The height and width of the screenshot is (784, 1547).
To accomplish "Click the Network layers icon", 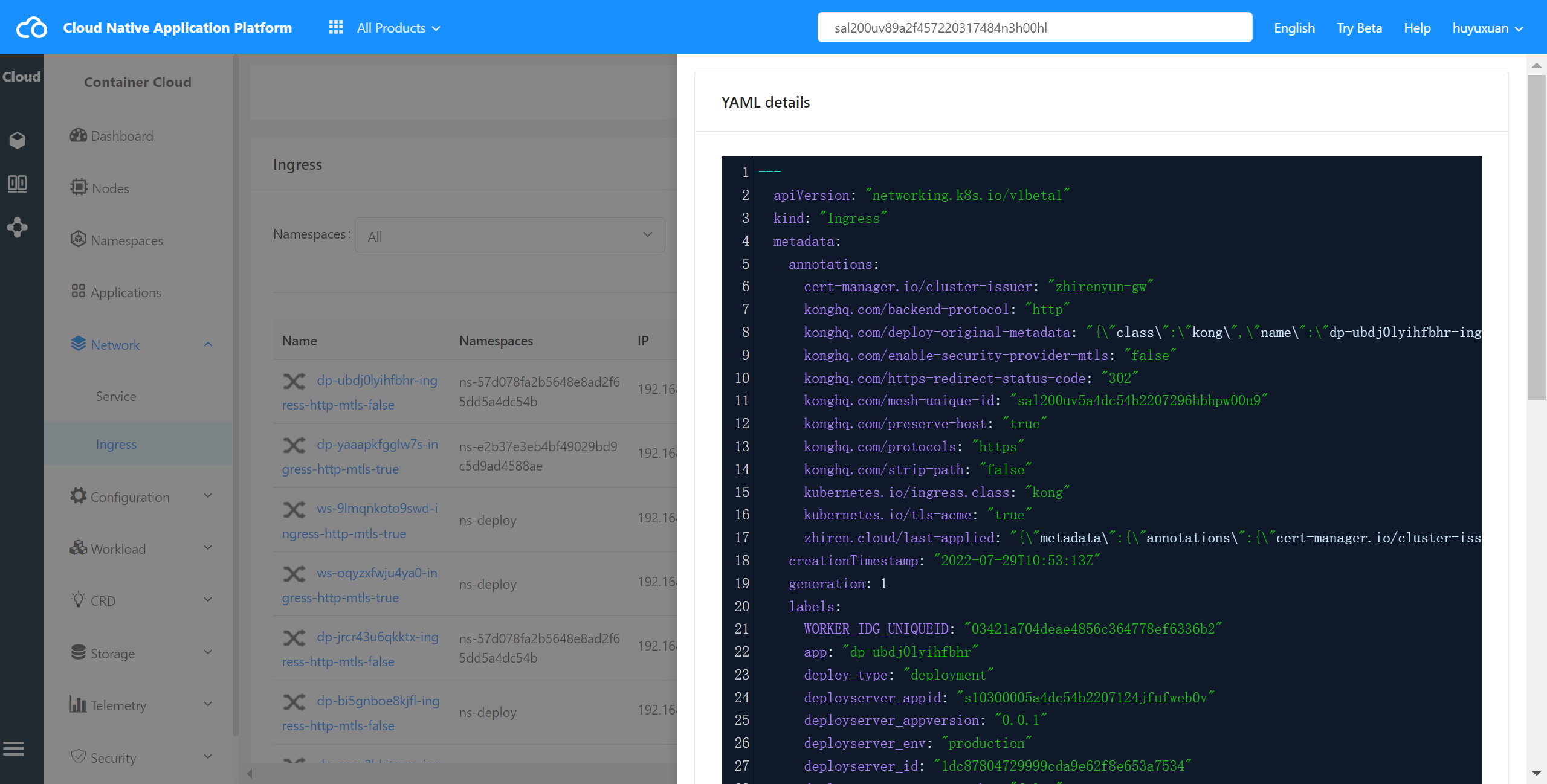I will (78, 344).
